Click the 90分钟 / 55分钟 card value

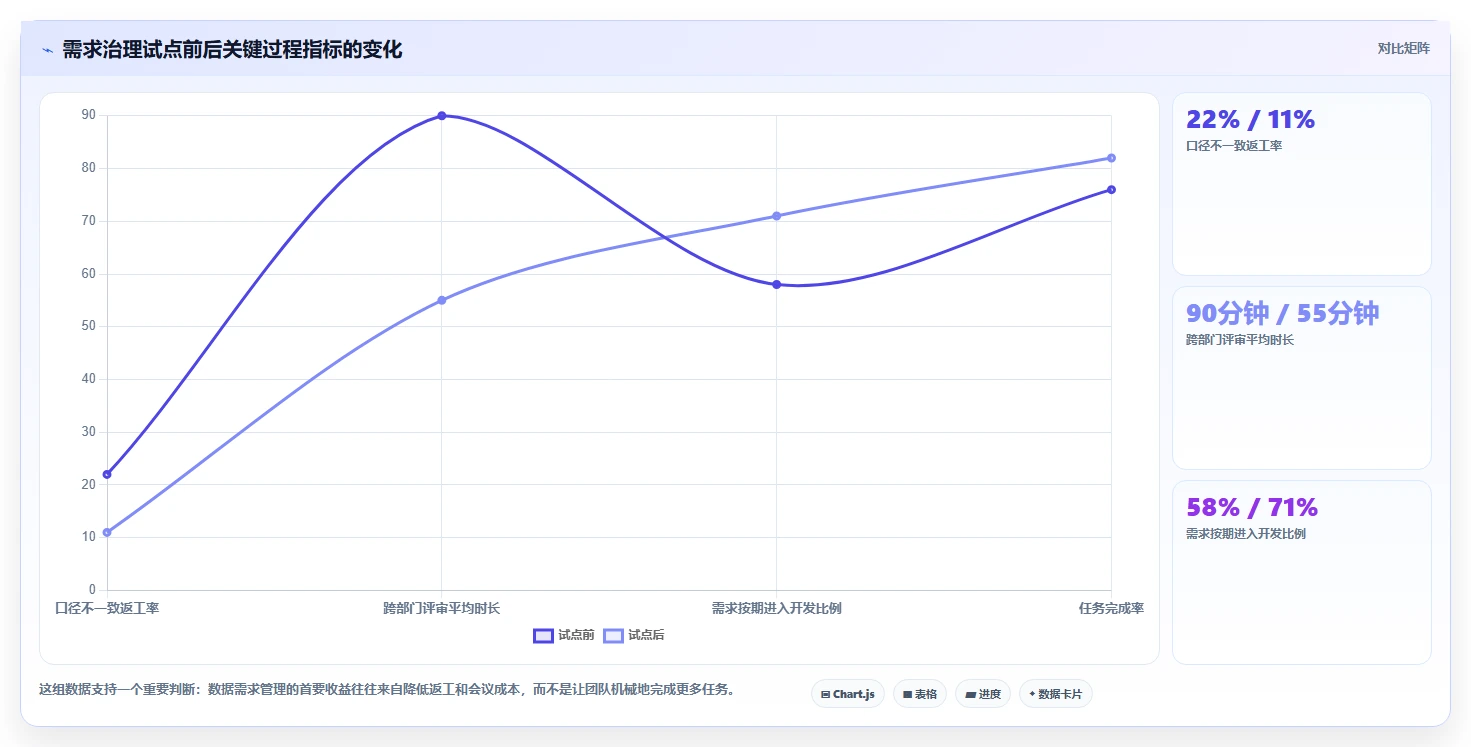coord(1282,313)
